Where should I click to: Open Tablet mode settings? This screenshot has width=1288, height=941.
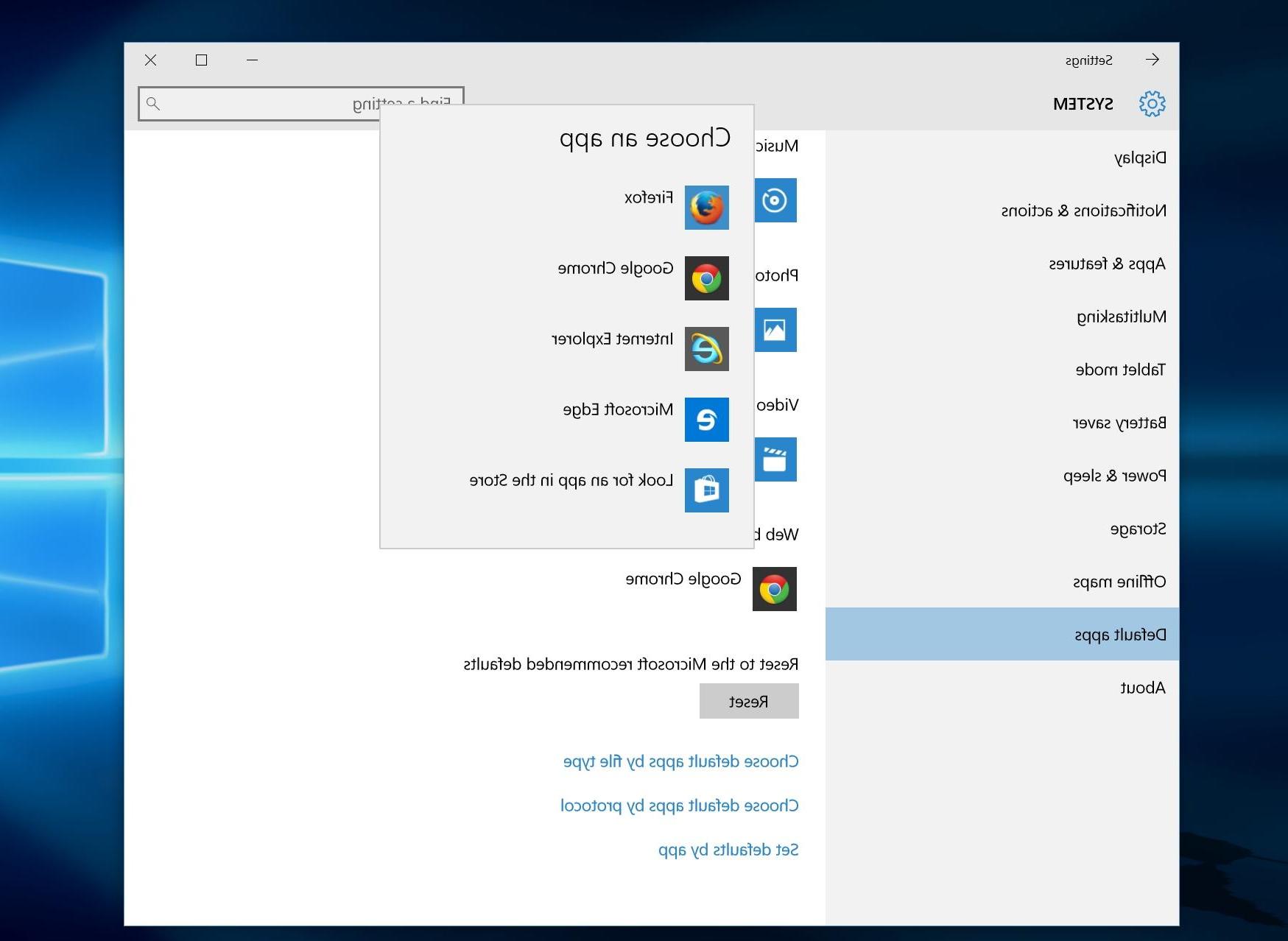[x=1002, y=370]
